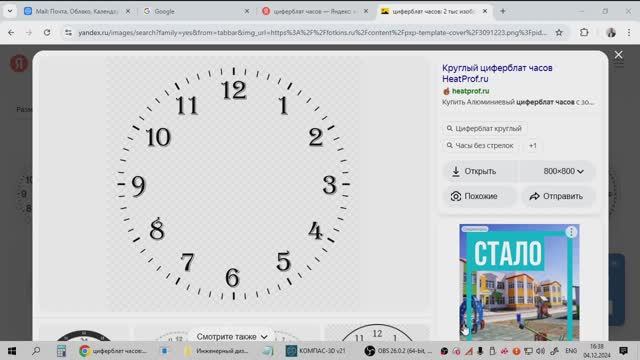Viewport: 640px width, 360px height.
Task: Close the Google tab
Action: coord(247,11)
